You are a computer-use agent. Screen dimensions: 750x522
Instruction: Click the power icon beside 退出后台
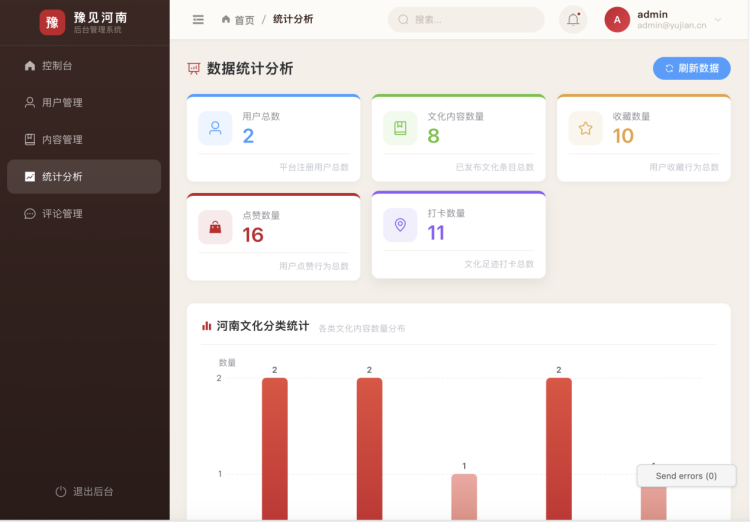coord(61,491)
